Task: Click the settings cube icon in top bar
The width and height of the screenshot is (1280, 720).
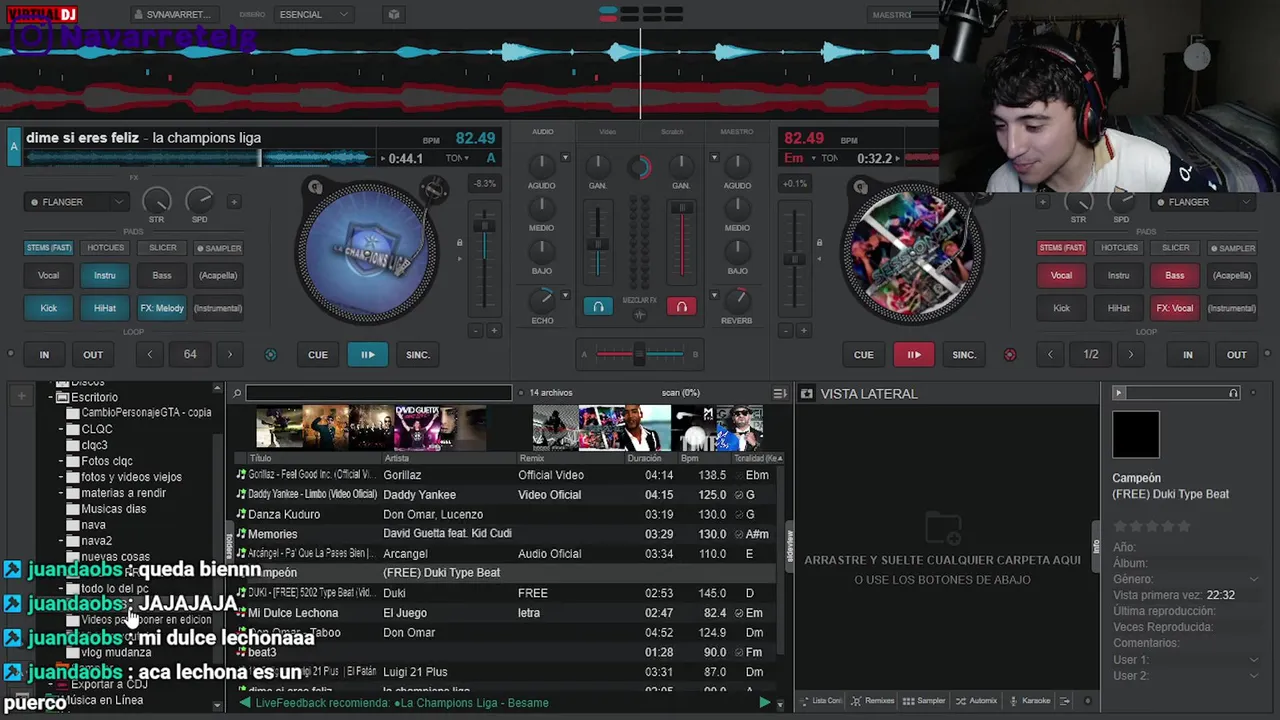Action: 394,14
